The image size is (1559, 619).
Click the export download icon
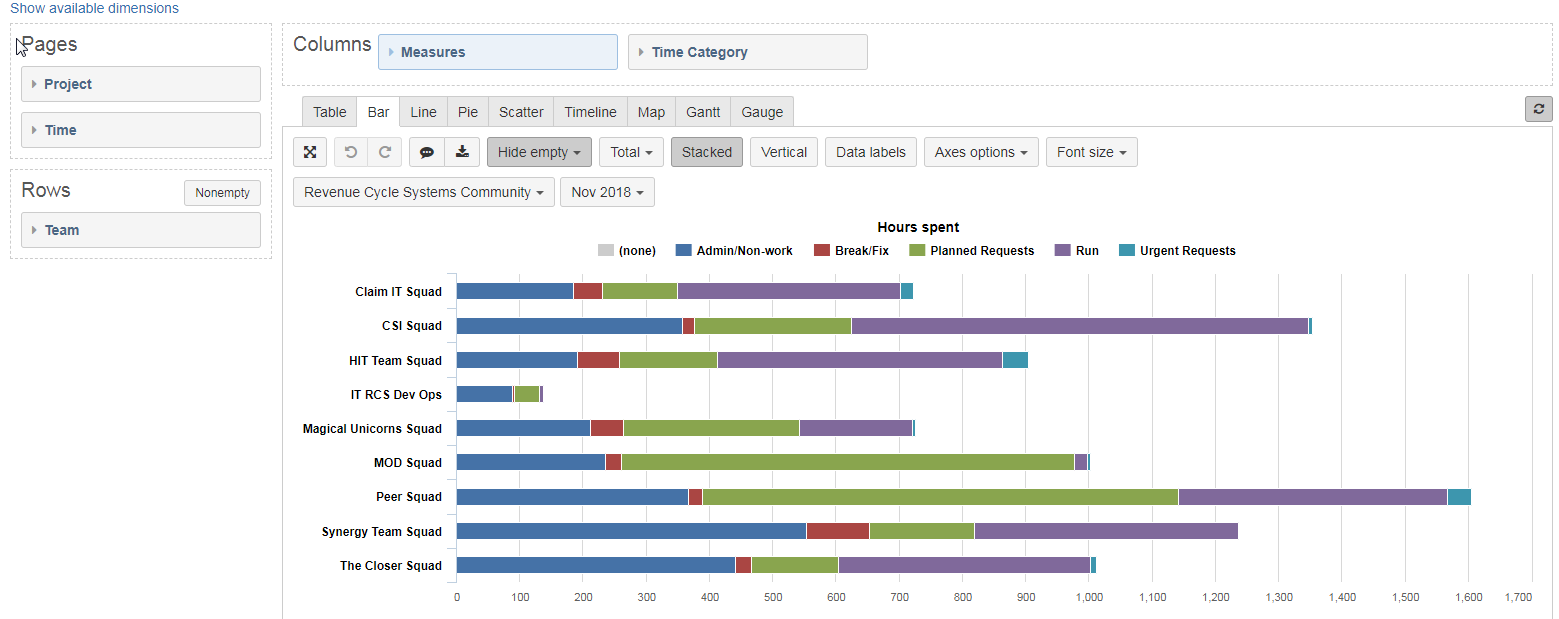[x=461, y=152]
